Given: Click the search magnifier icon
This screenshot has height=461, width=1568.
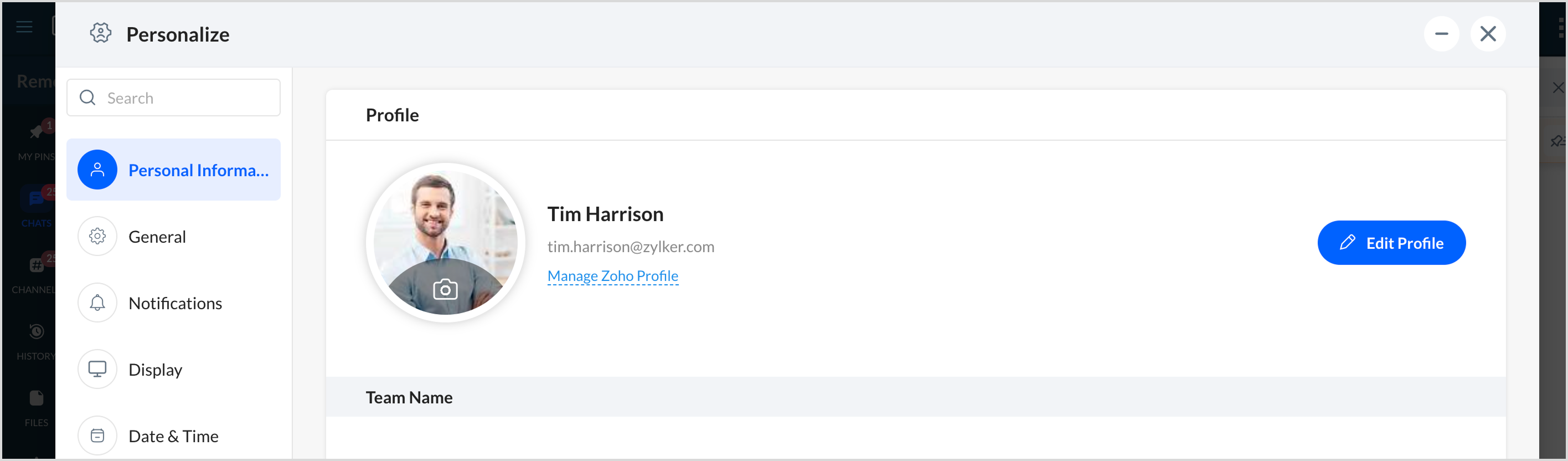Looking at the screenshot, I should [x=87, y=98].
